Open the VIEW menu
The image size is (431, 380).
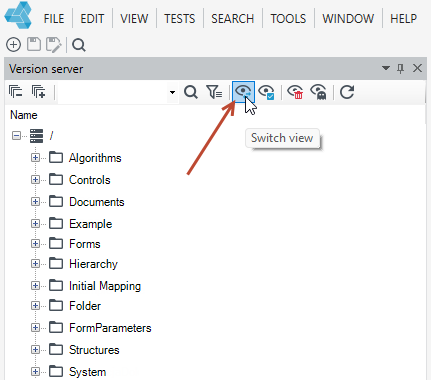pos(134,19)
